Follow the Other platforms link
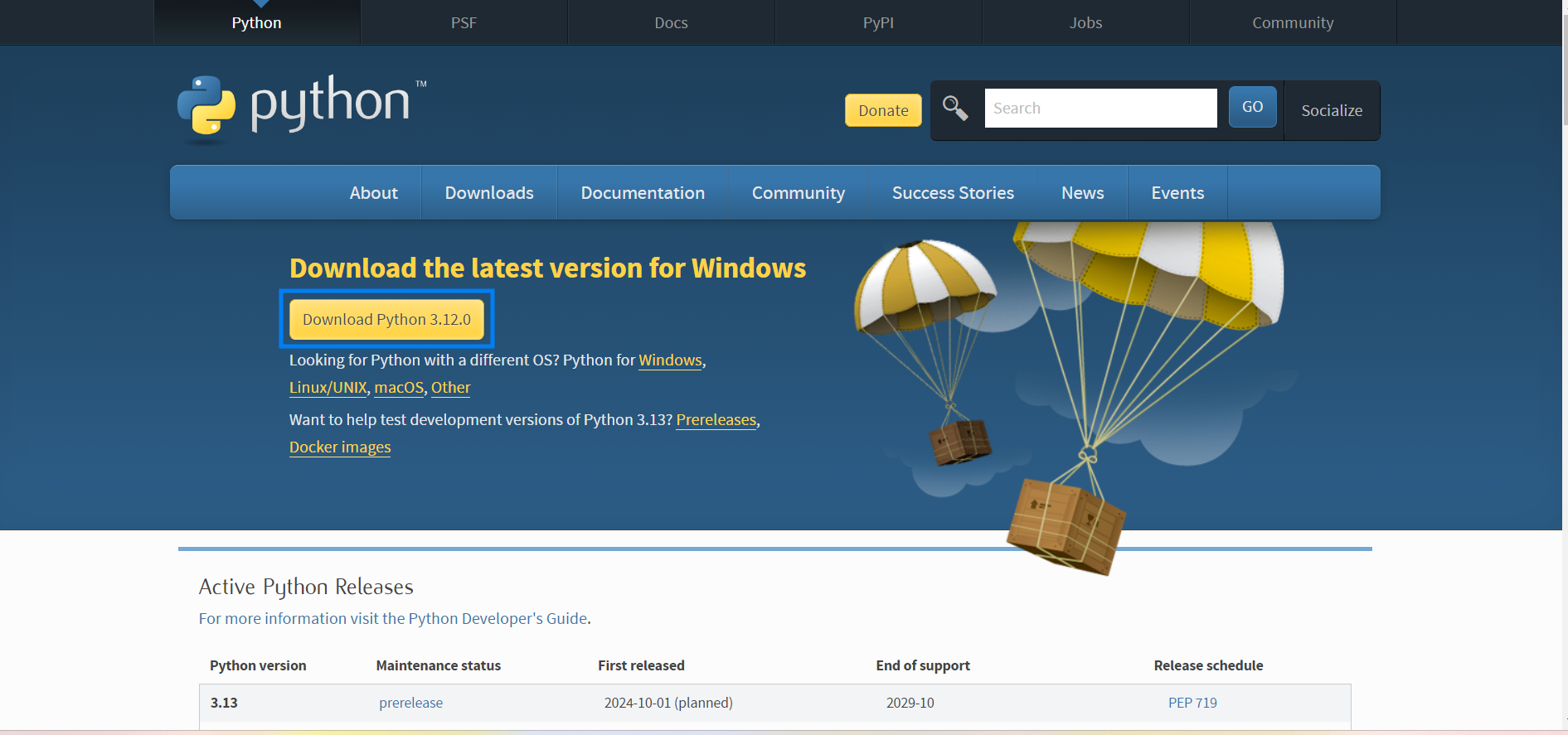Screen dimensions: 1568x735 450,388
